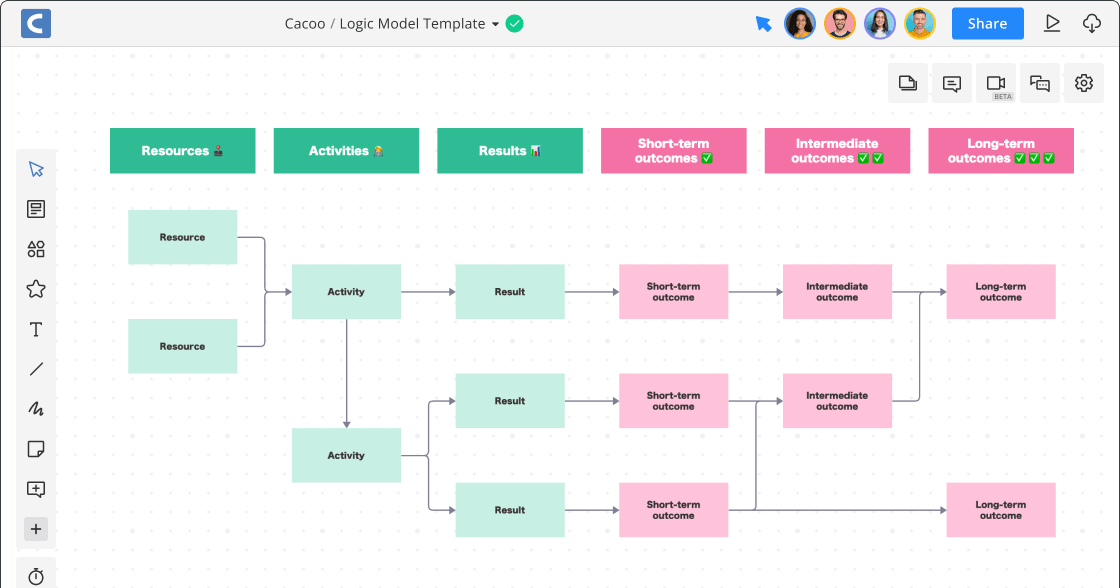
Task: View all sheets using the pages icon
Action: tap(907, 83)
